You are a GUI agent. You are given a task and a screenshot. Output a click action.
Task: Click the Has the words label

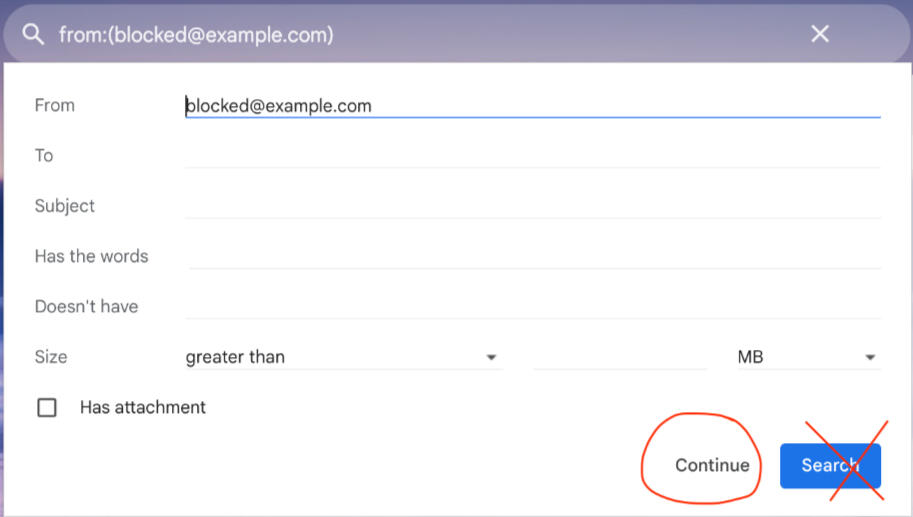click(x=91, y=256)
